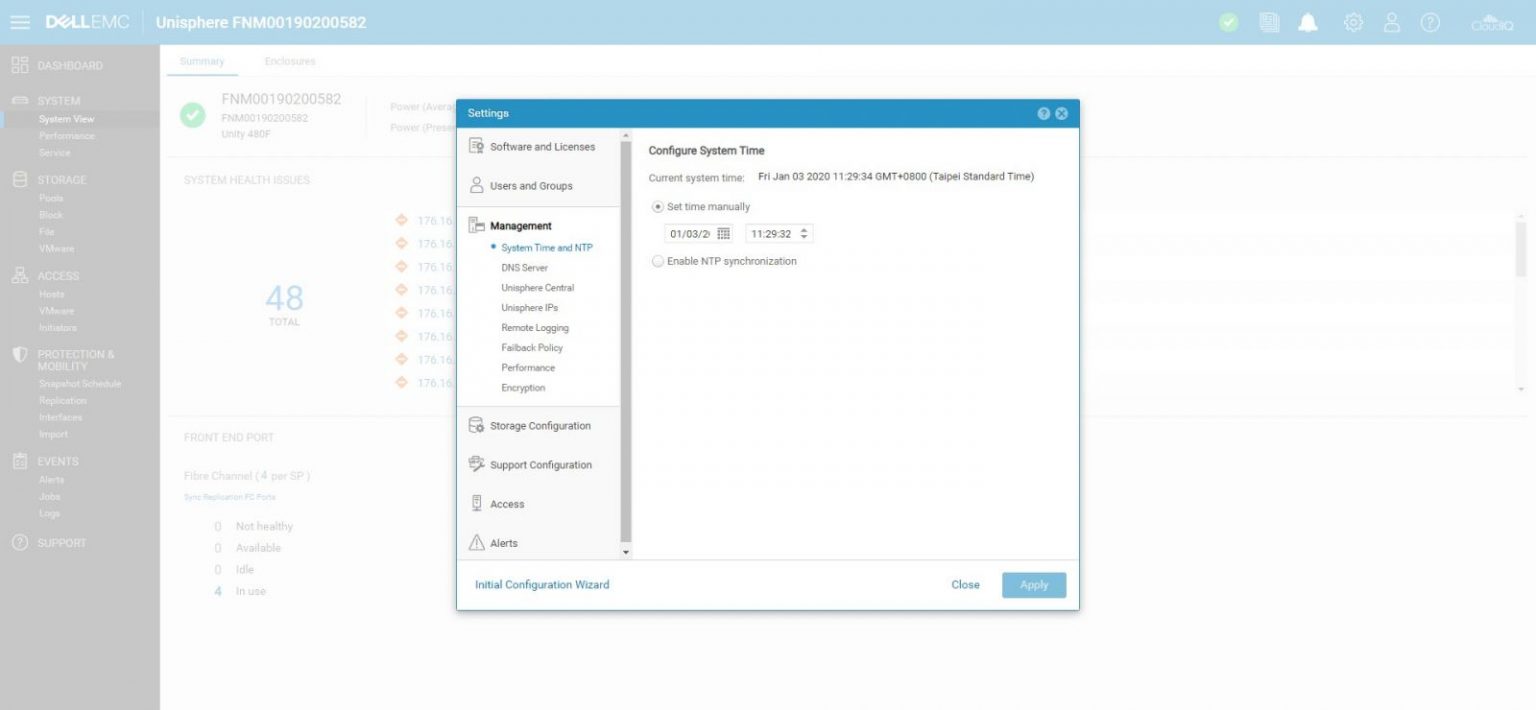Open the Failback Policy settings page
The width and height of the screenshot is (1536, 710).
pyautogui.click(x=532, y=348)
